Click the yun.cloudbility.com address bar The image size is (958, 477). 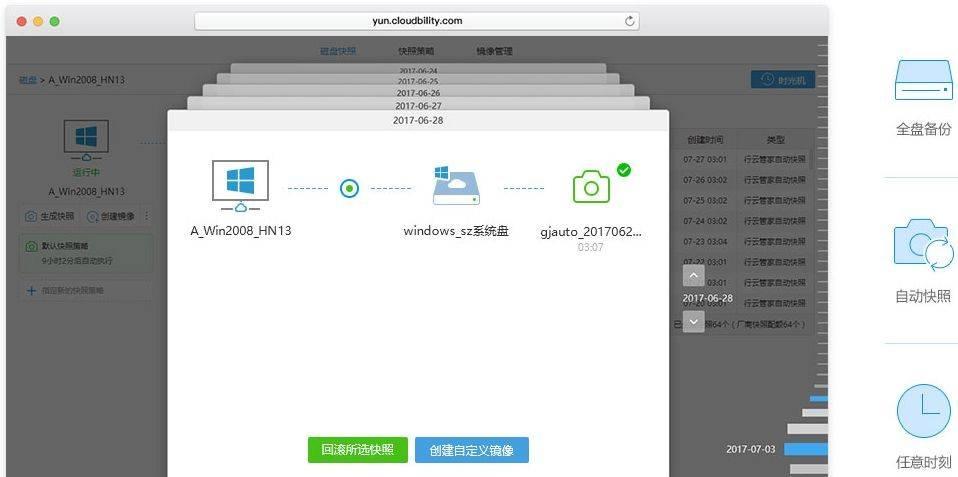pos(417,21)
